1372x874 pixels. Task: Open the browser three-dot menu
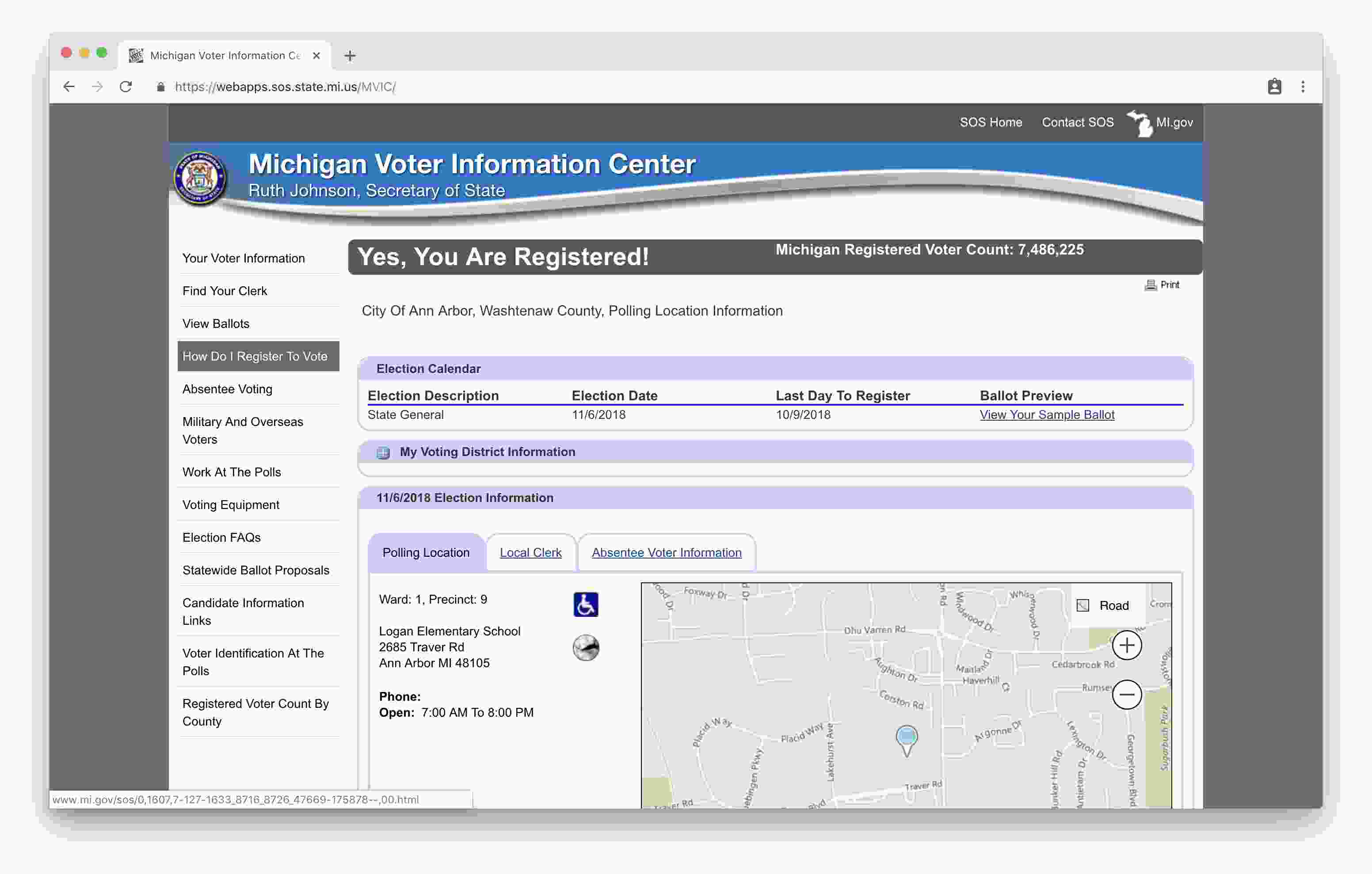1303,87
